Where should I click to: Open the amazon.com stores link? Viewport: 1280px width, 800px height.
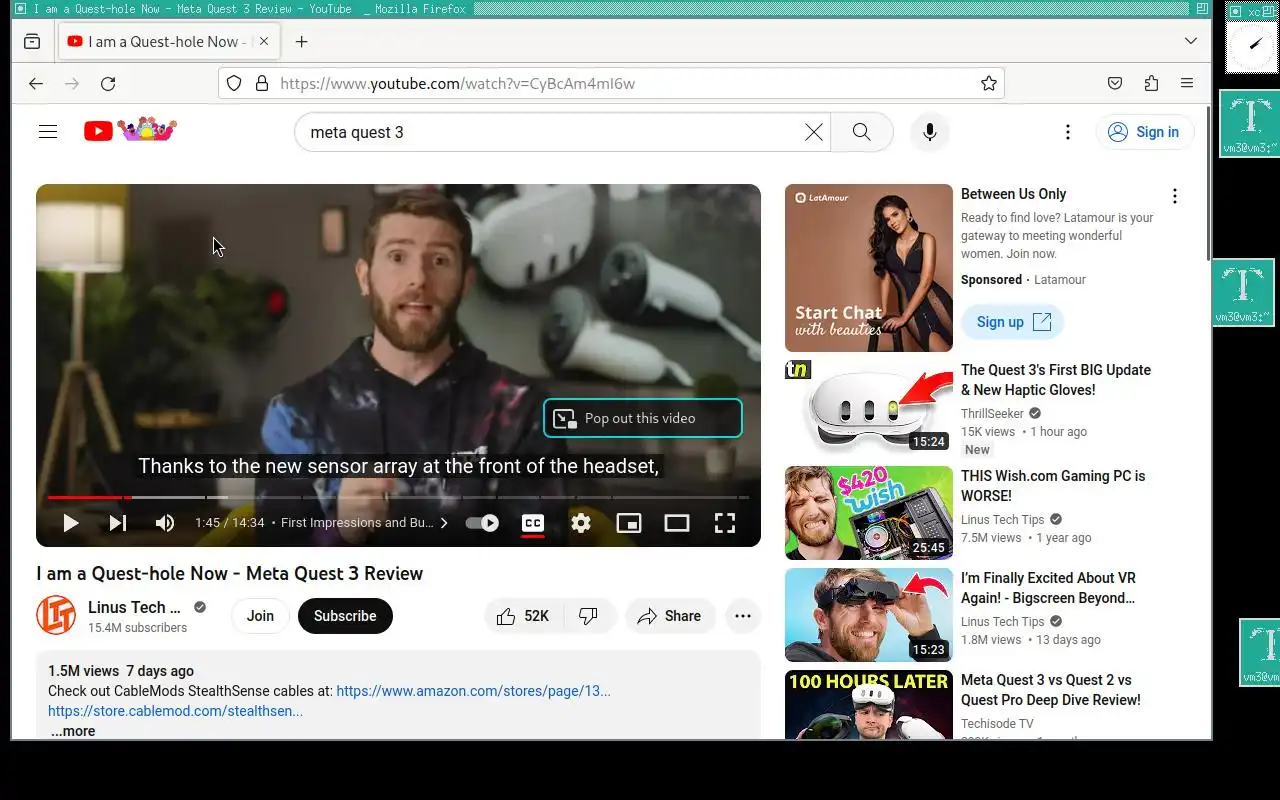(x=473, y=691)
